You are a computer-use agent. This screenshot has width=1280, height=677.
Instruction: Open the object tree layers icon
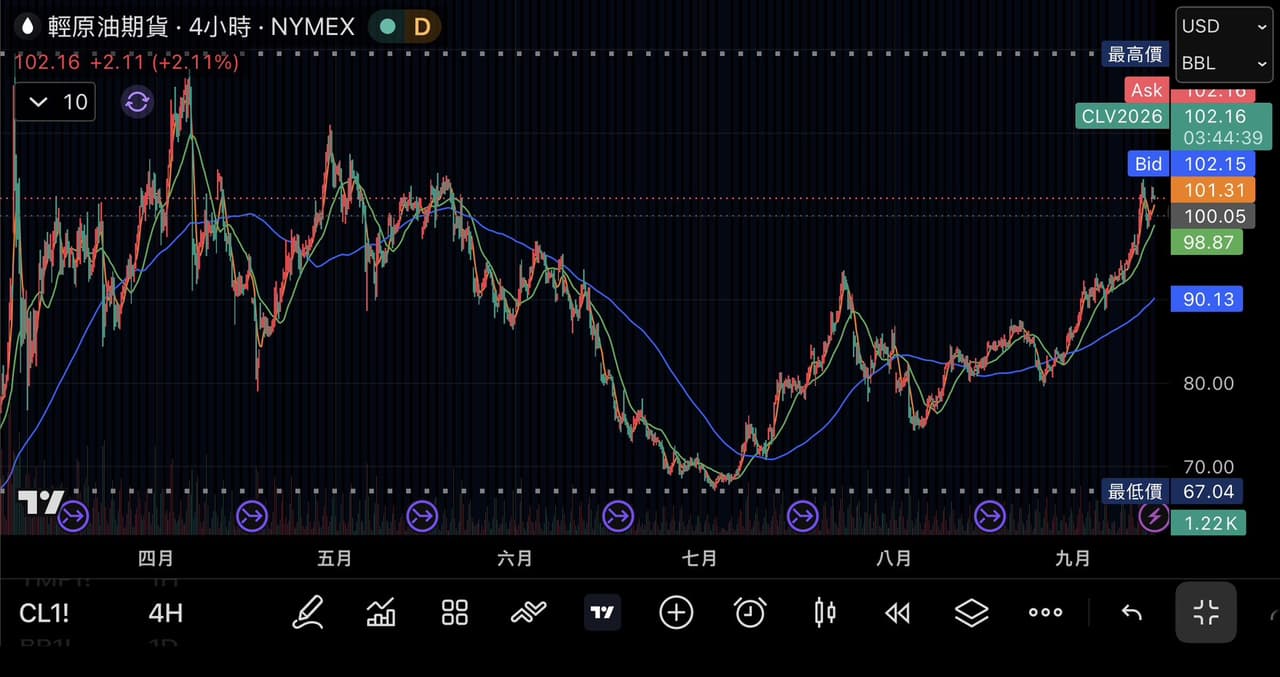tap(971, 612)
